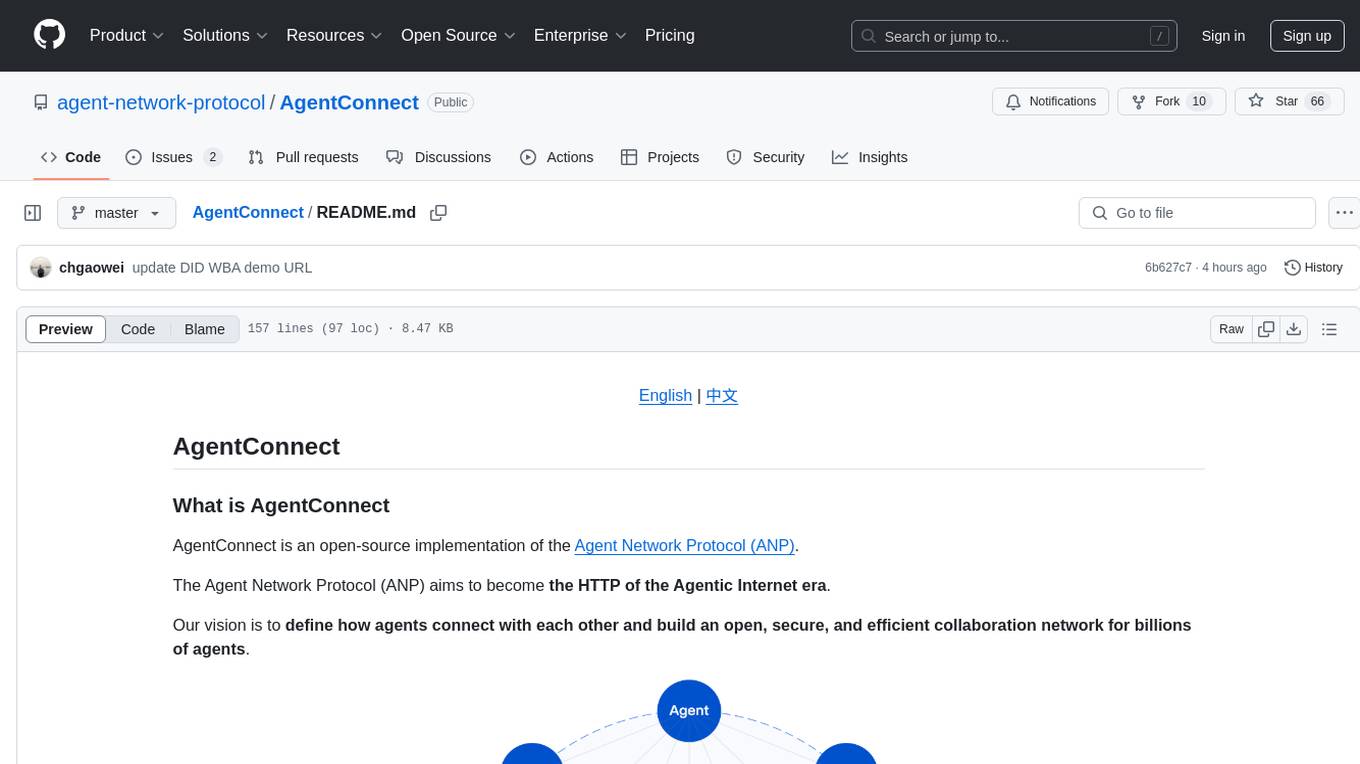Open chgaowei author profile link

[91, 268]
